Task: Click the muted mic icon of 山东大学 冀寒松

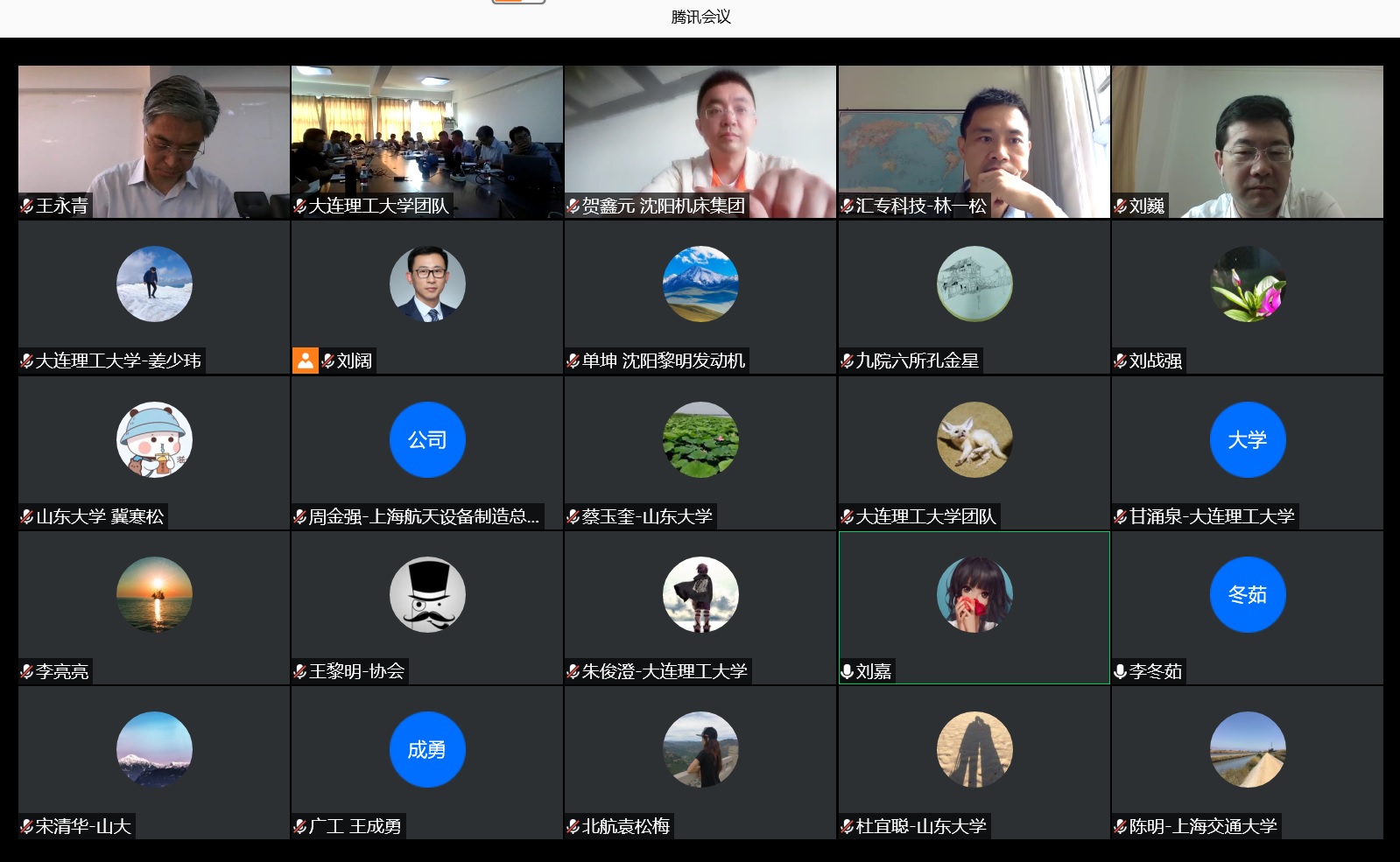Action: click(x=27, y=517)
